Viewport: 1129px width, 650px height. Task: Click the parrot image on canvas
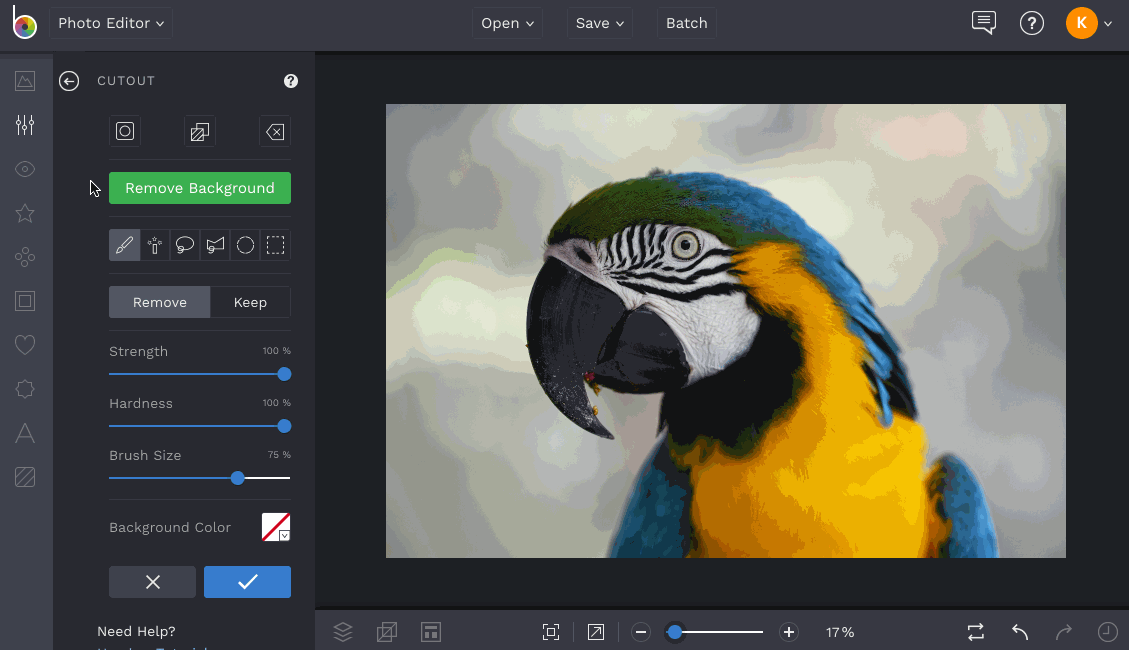726,331
